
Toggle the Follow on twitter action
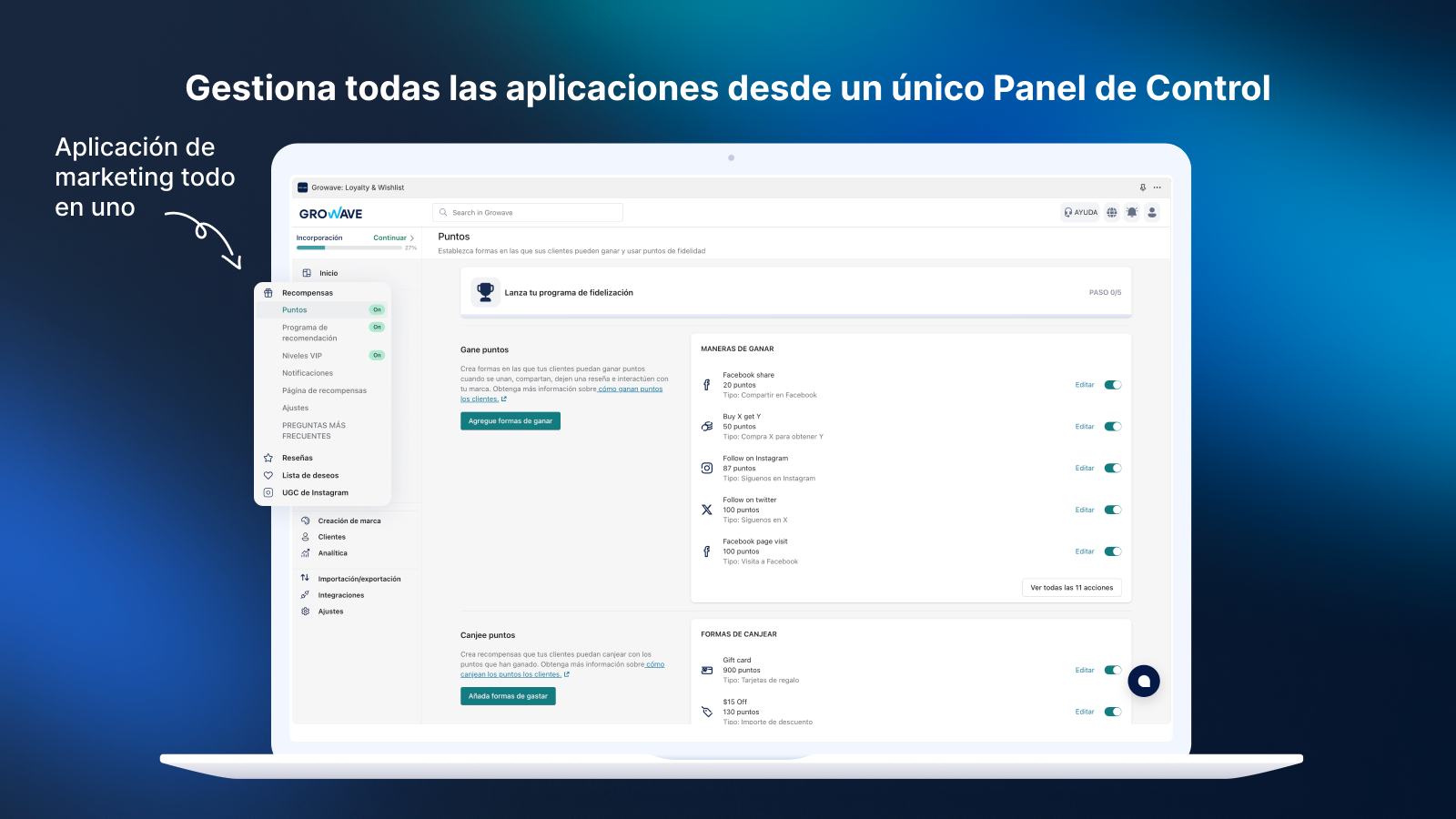point(1113,511)
